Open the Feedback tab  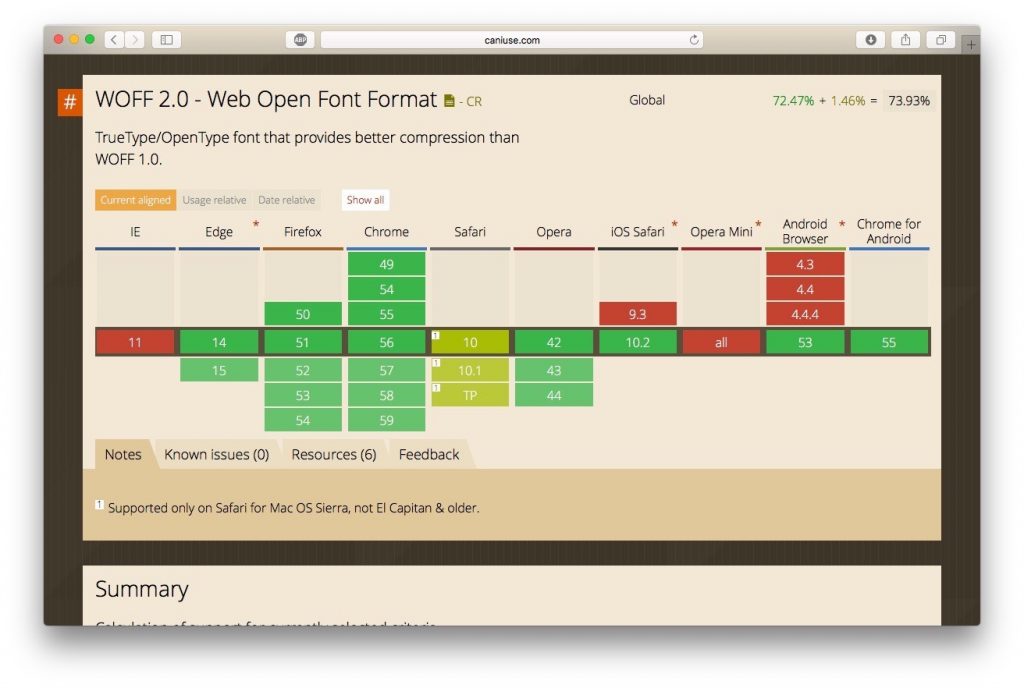pyautogui.click(x=429, y=454)
